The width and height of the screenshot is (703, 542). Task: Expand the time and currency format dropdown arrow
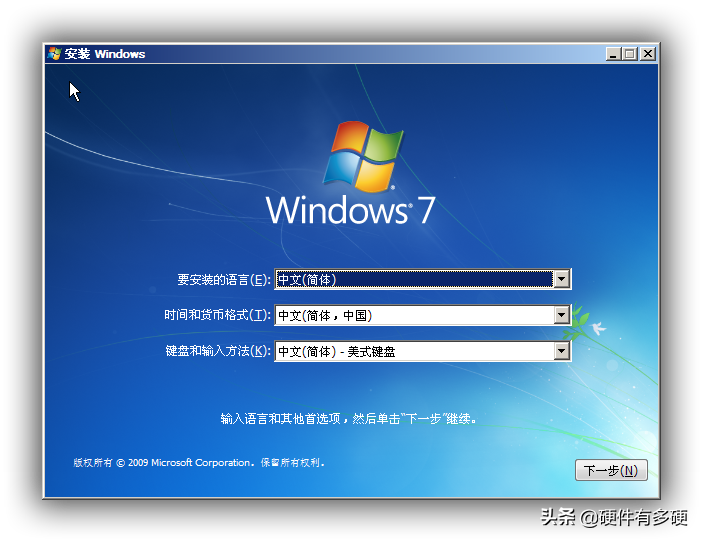(561, 315)
